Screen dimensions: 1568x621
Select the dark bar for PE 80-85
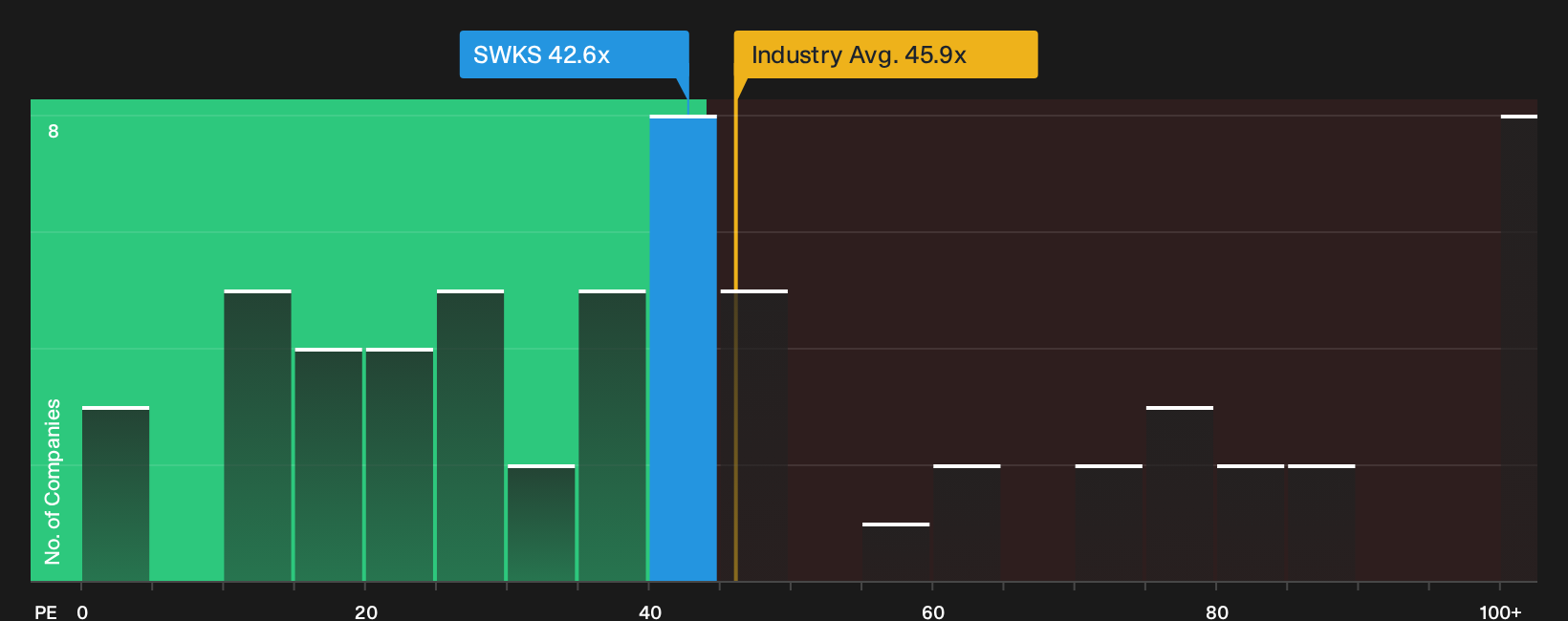tap(1251, 524)
